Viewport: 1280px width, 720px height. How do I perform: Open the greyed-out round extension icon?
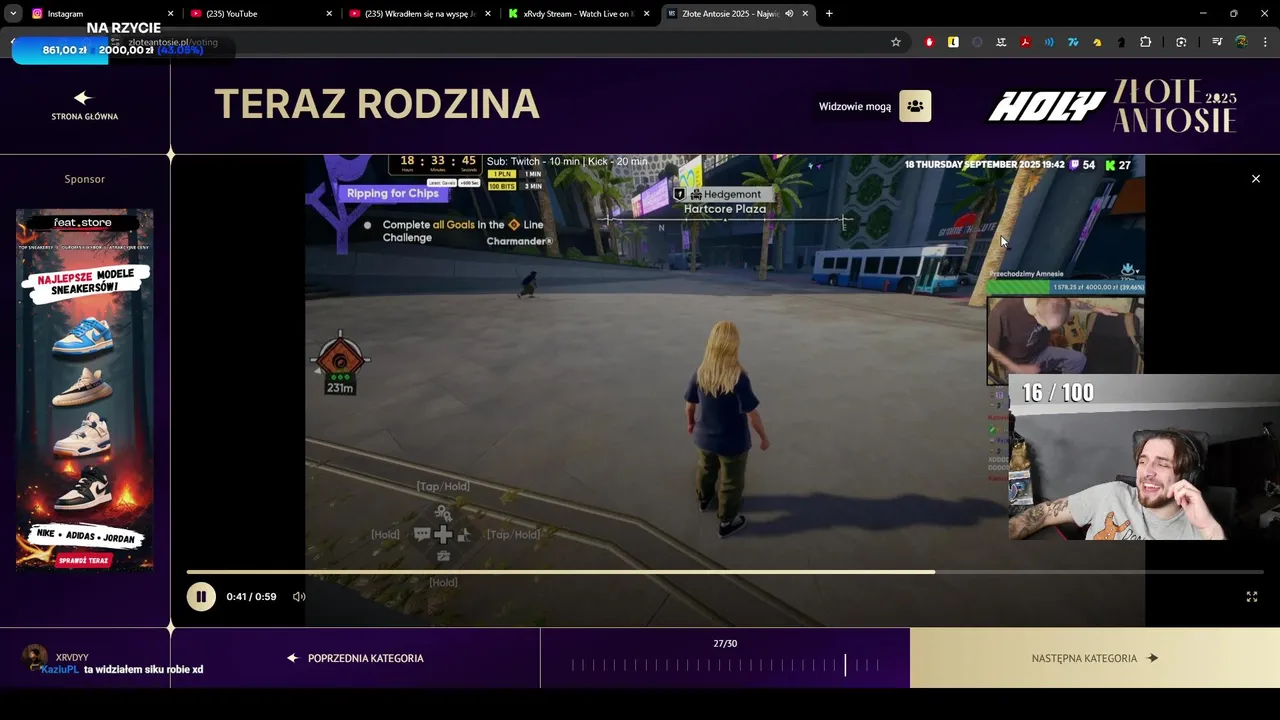click(x=977, y=42)
